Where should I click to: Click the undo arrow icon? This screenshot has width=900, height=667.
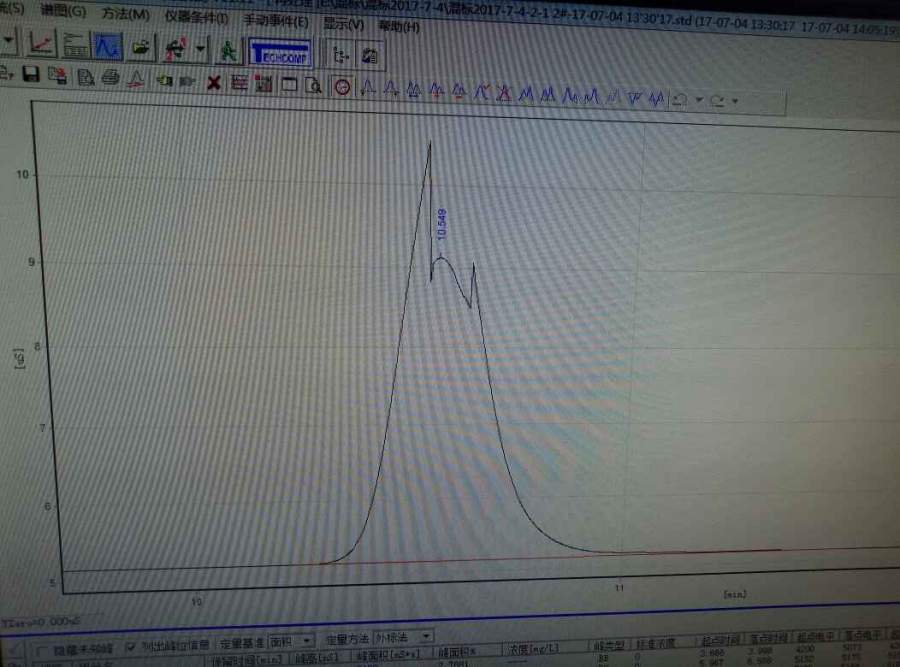click(x=680, y=100)
